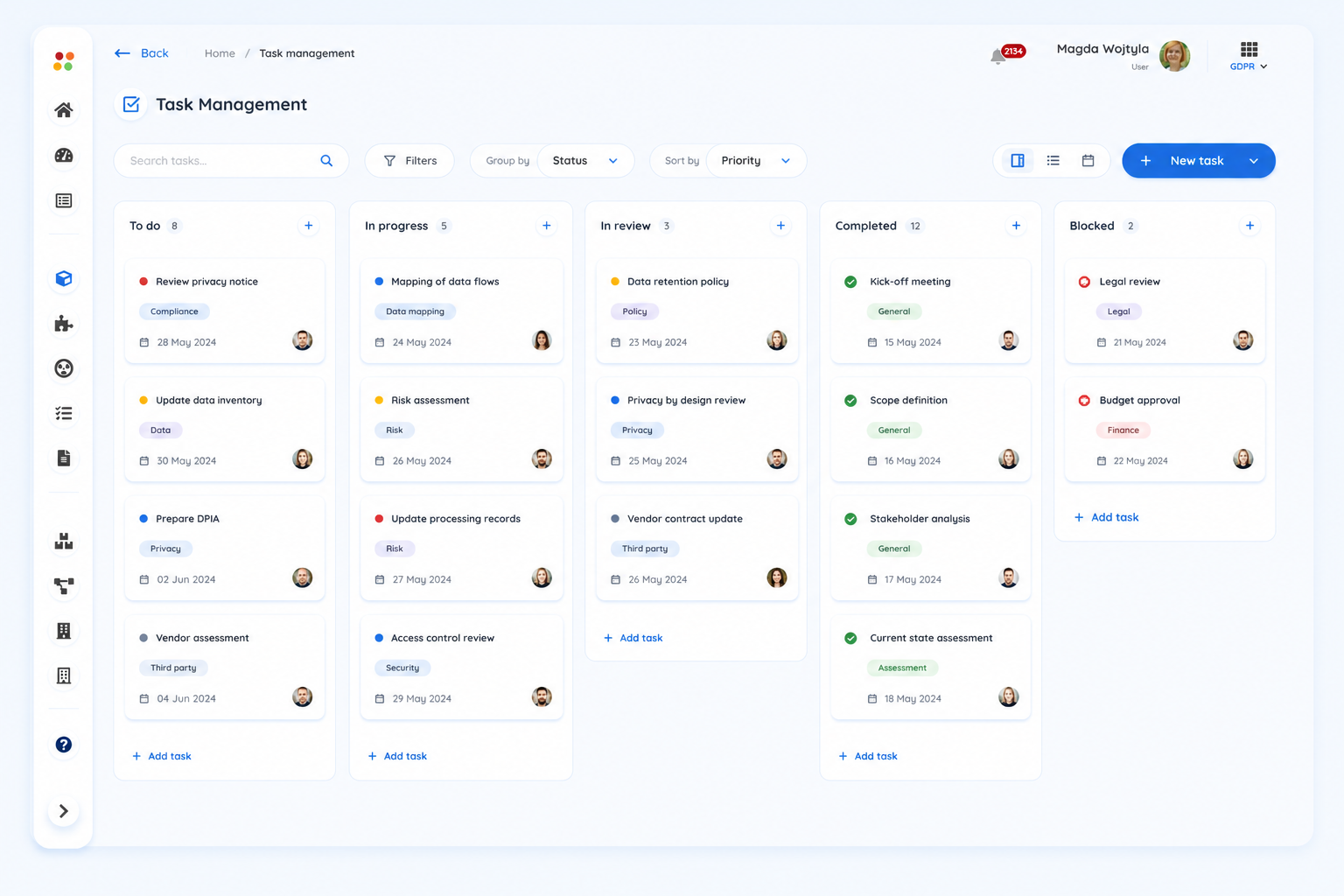1344x896 pixels.
Task: Expand the sidebar with the chevron arrow
Action: pos(64,811)
